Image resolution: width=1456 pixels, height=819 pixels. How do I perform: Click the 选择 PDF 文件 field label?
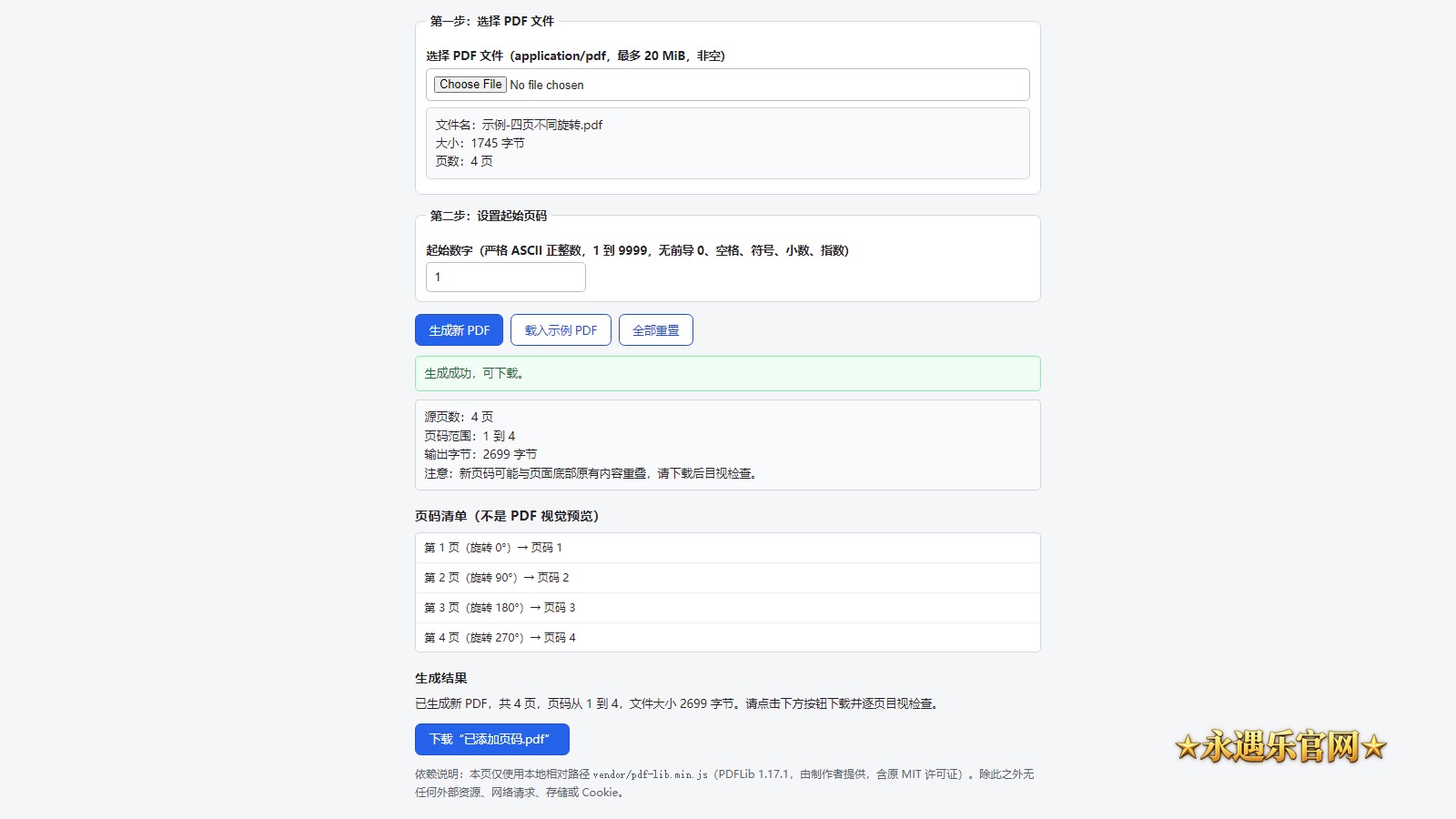575,56
